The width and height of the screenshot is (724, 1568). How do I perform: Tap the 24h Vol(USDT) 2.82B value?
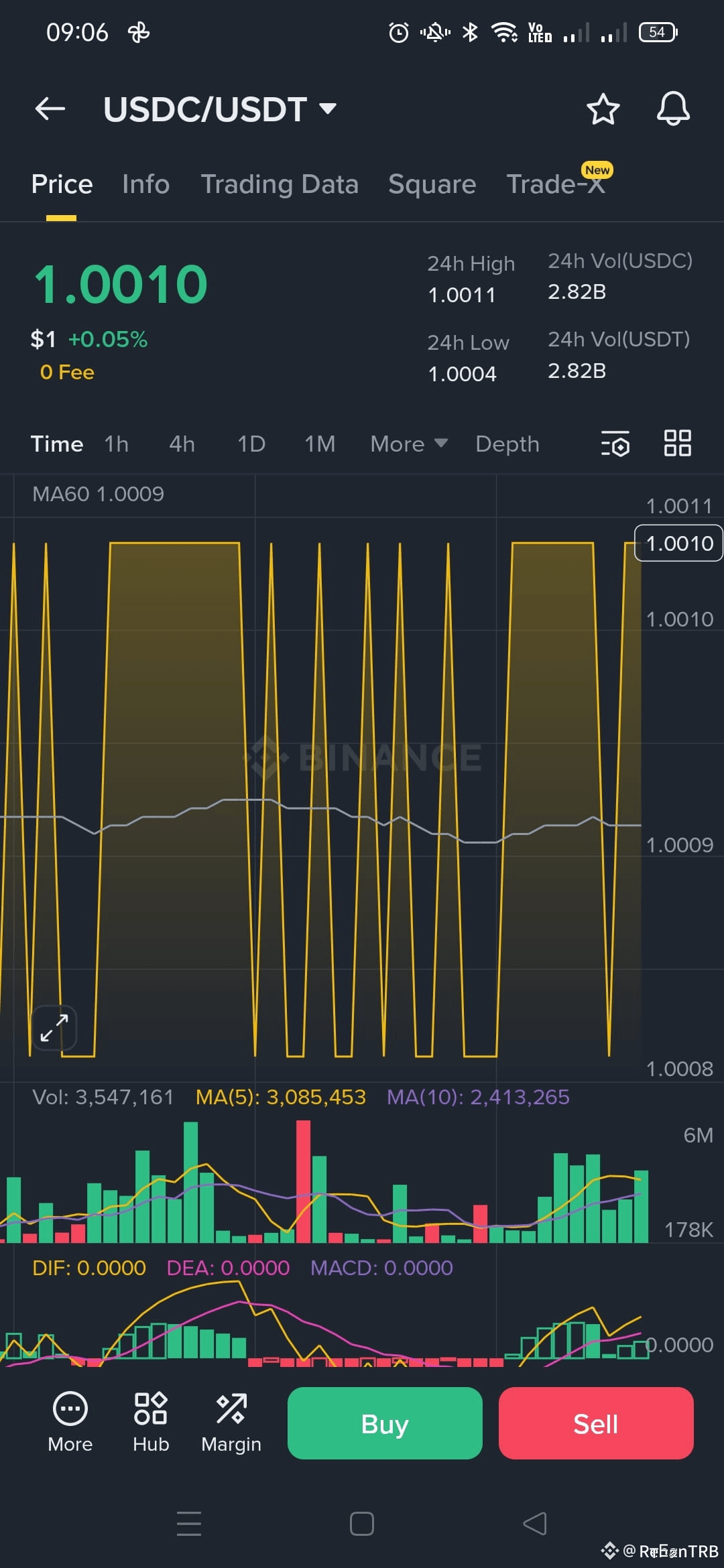577,371
